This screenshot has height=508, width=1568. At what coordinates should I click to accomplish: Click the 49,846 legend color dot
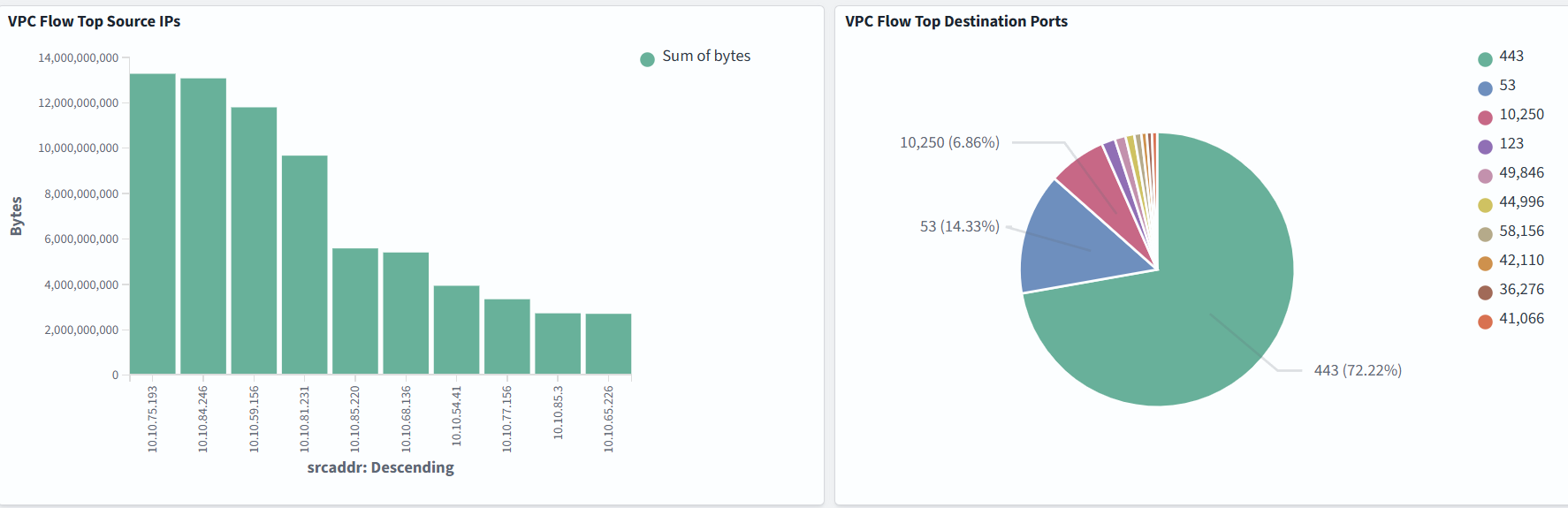[1485, 176]
